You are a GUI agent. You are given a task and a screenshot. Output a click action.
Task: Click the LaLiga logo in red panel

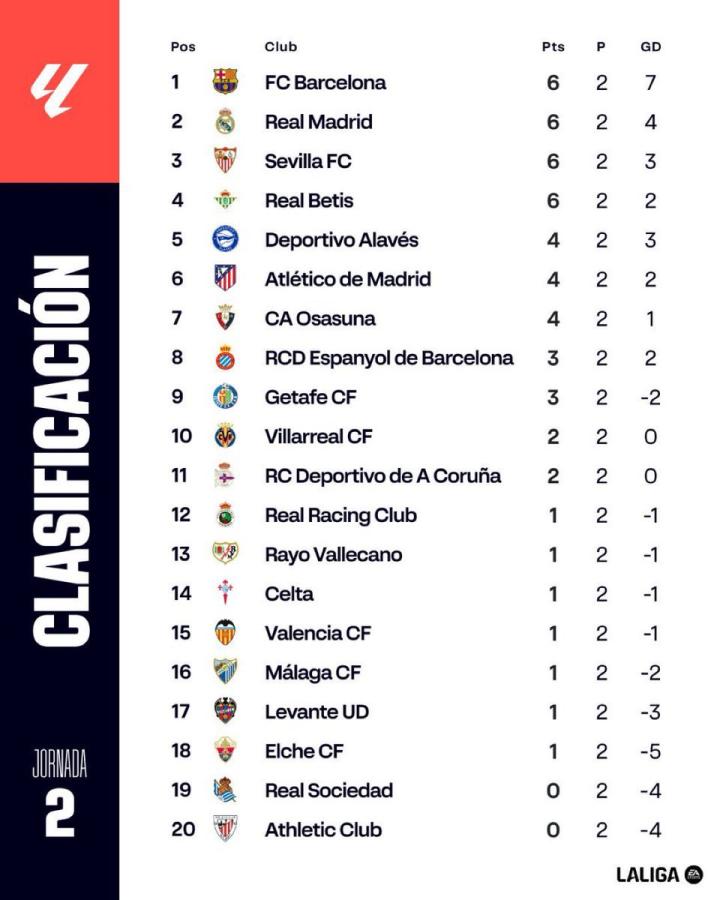pos(60,91)
